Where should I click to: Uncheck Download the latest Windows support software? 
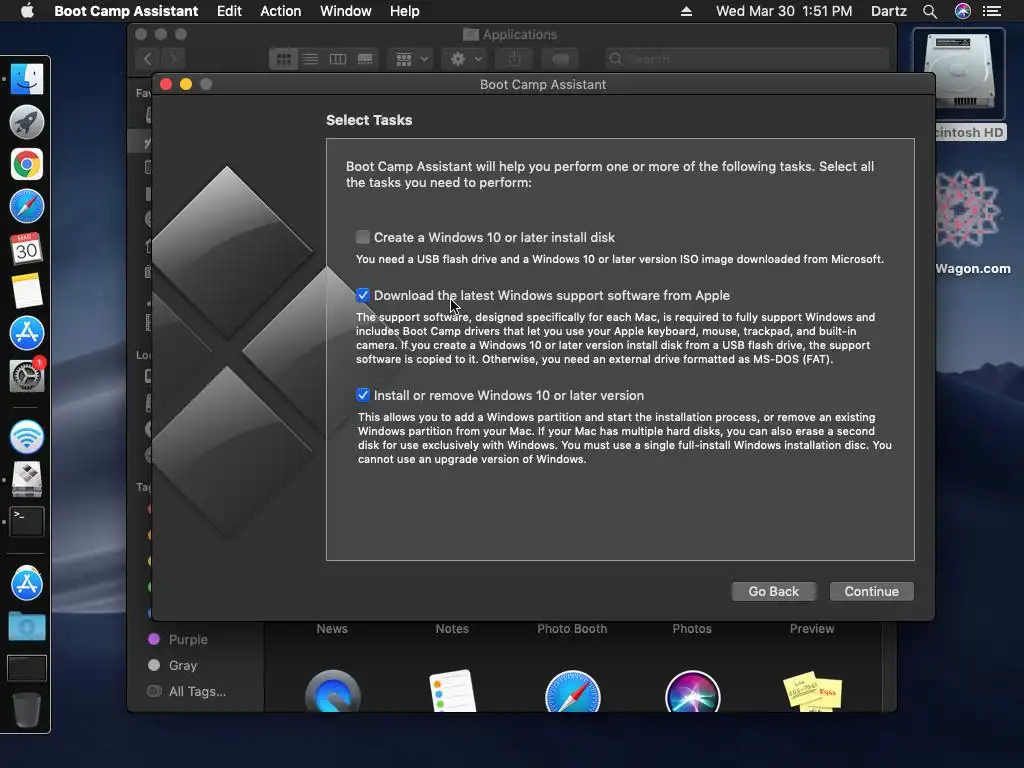(x=362, y=295)
